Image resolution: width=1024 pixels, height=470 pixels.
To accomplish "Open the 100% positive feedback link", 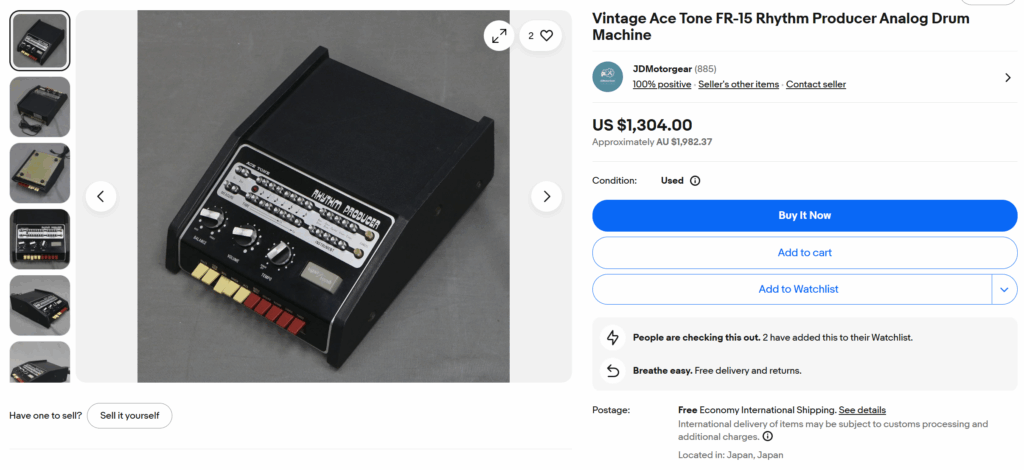I will click(x=661, y=85).
